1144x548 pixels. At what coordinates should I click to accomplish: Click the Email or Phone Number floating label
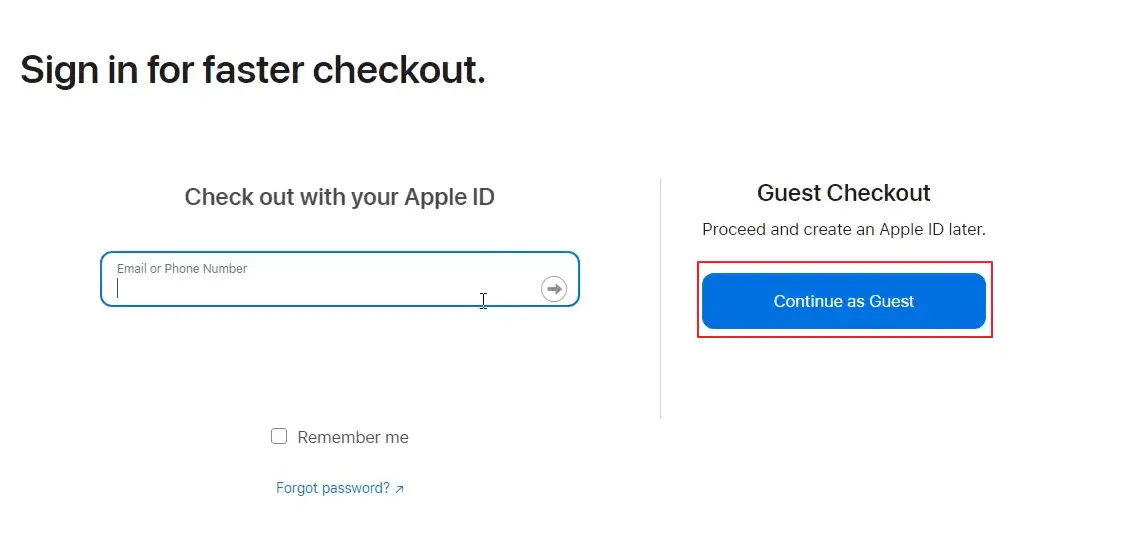click(x=182, y=269)
